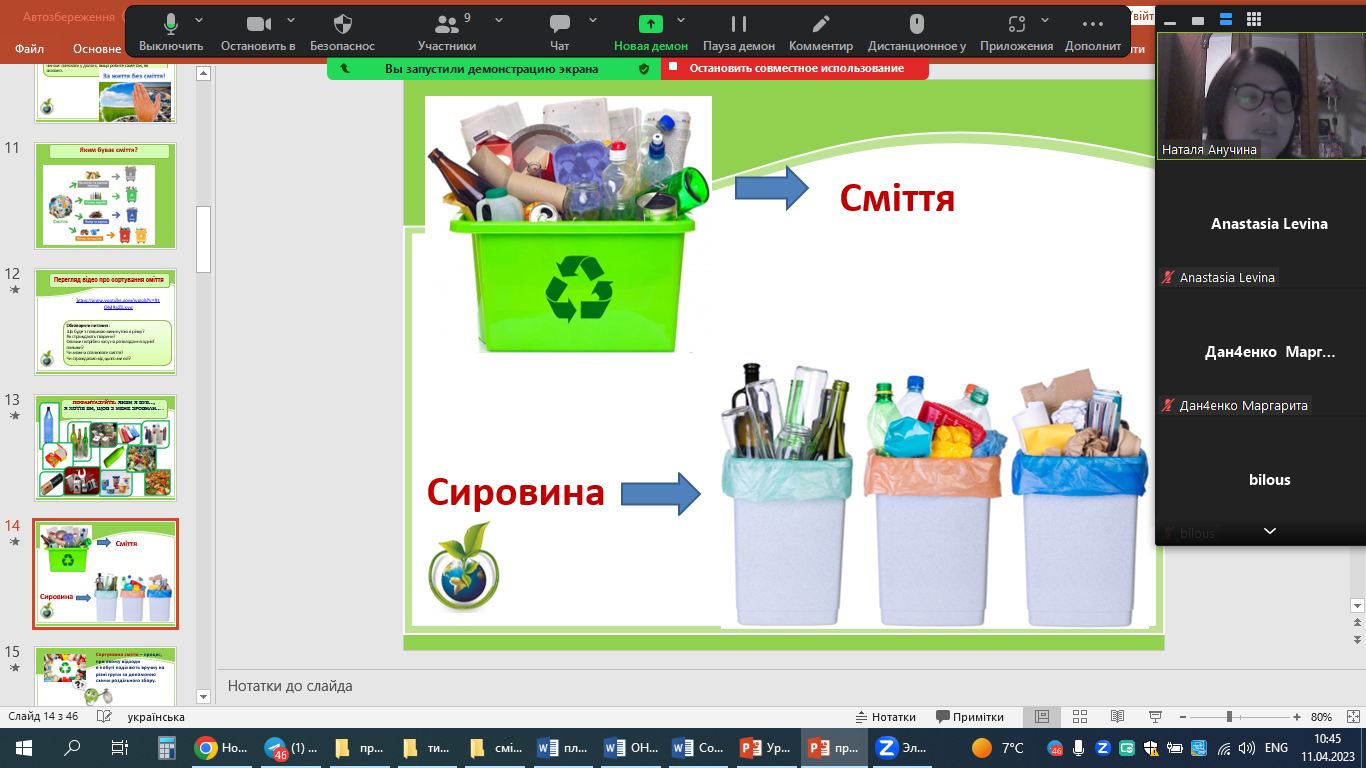
Task: Open the Нотатки notes pane button
Action: coord(886,717)
